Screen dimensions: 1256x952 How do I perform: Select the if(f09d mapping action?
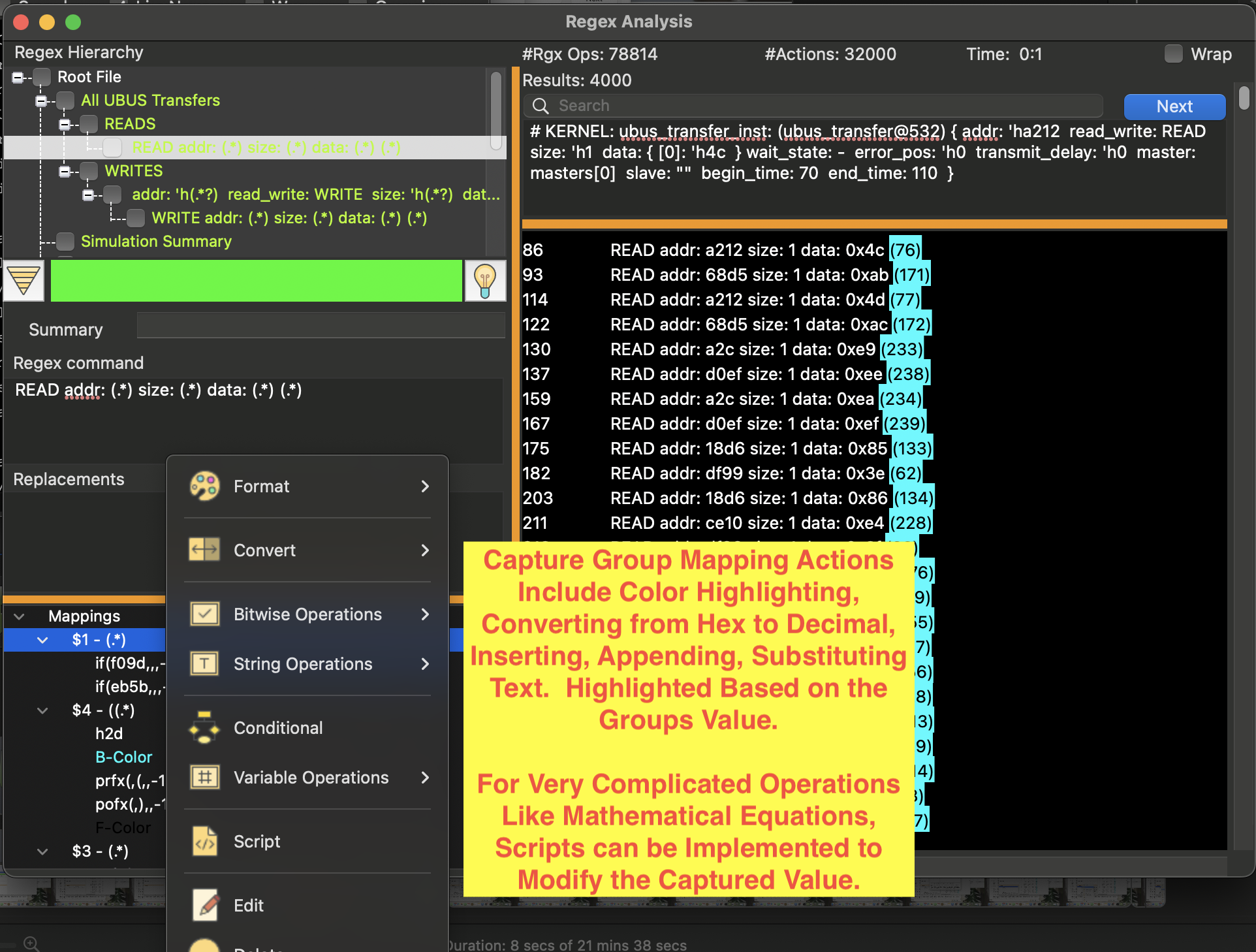[x=130, y=663]
